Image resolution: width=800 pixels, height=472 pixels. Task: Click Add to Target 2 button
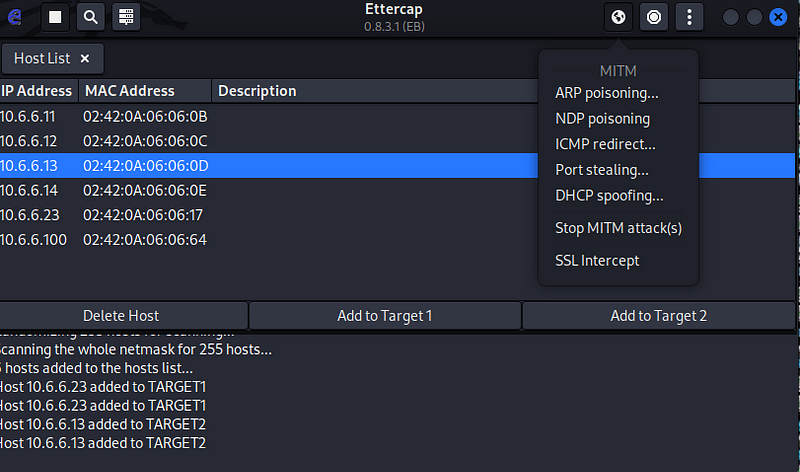(659, 316)
